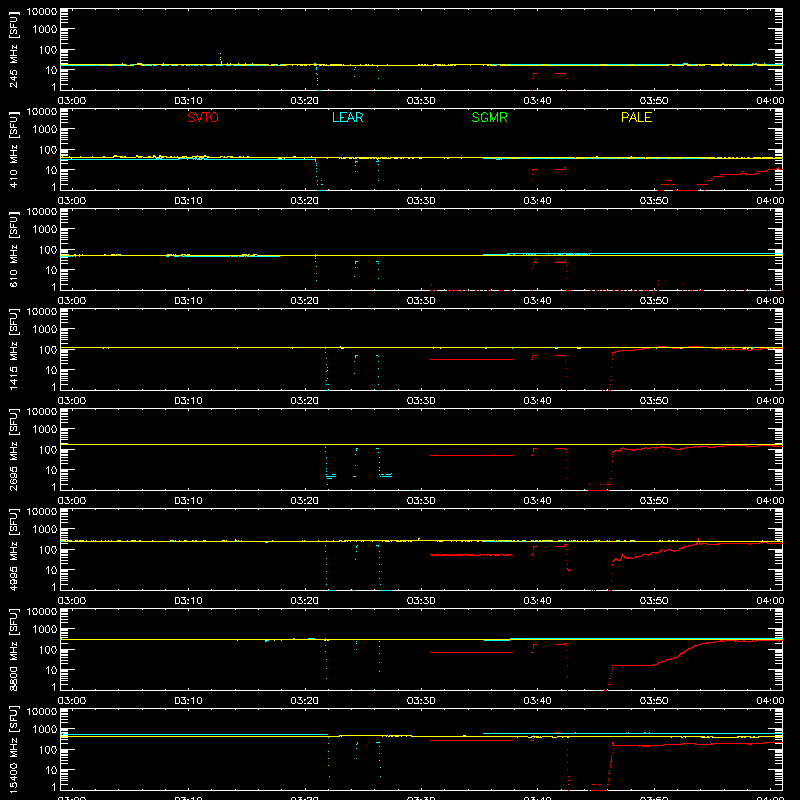800x800 pixels.
Task: Click the 03:10 tick below the 610 MHz panel
Action: click(x=188, y=301)
